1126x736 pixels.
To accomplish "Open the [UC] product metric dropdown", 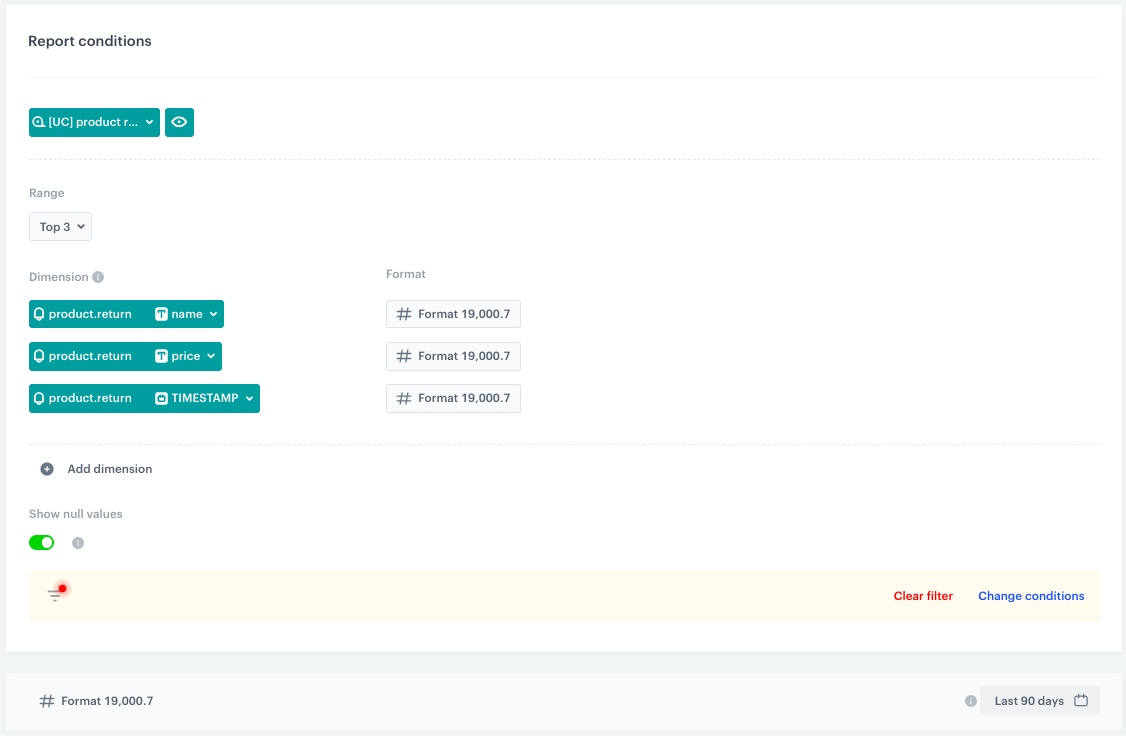I will (x=94, y=122).
